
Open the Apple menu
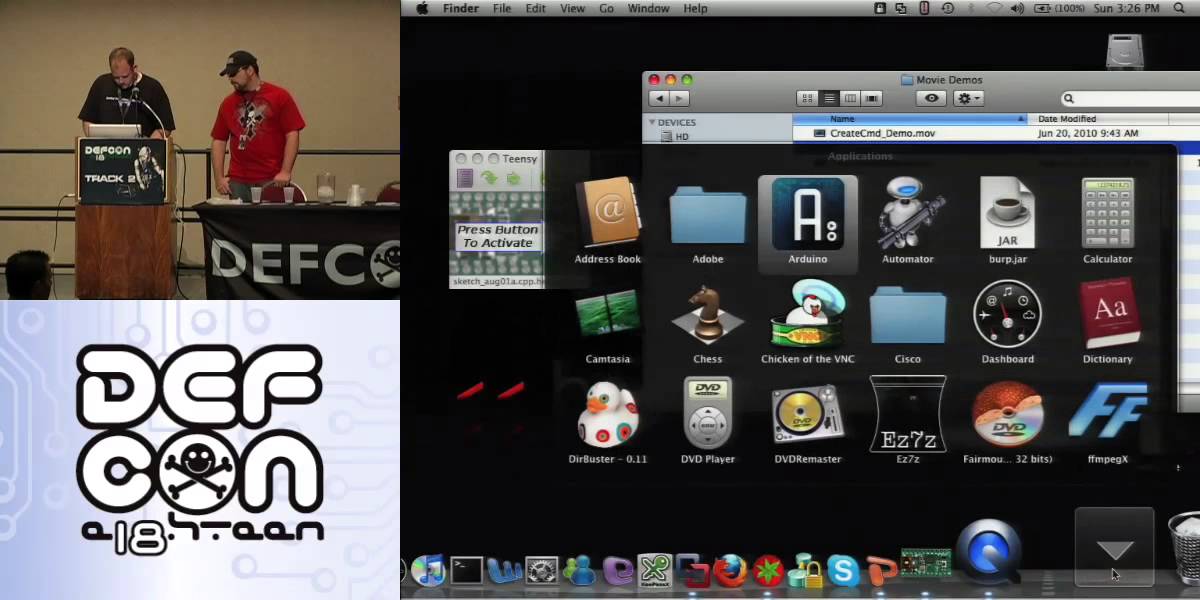pos(421,8)
